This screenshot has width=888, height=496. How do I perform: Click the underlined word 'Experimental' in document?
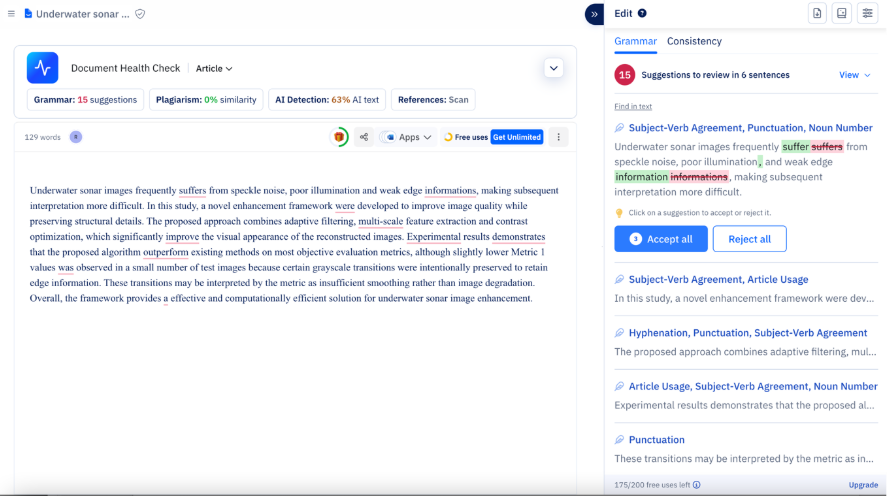[434, 237]
